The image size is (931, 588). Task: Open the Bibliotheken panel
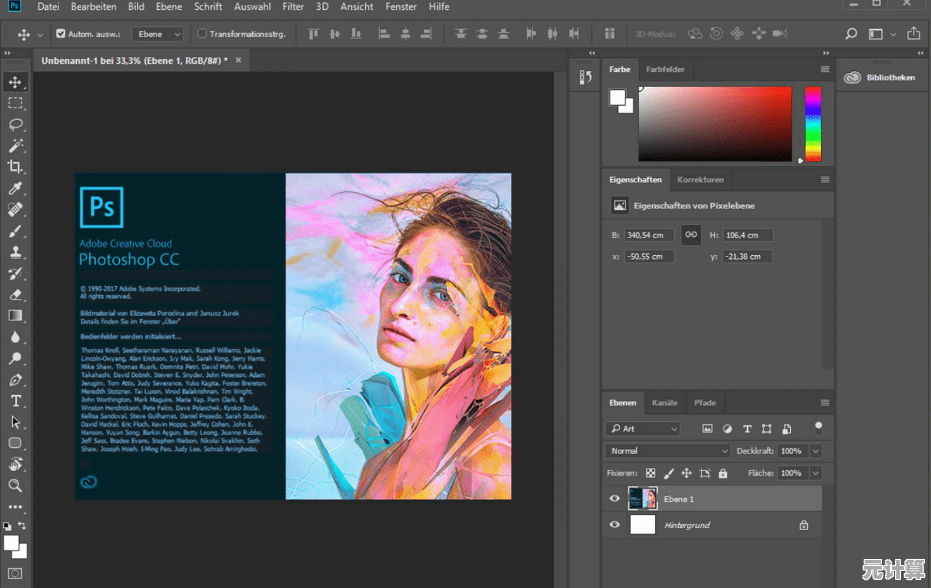click(x=881, y=77)
